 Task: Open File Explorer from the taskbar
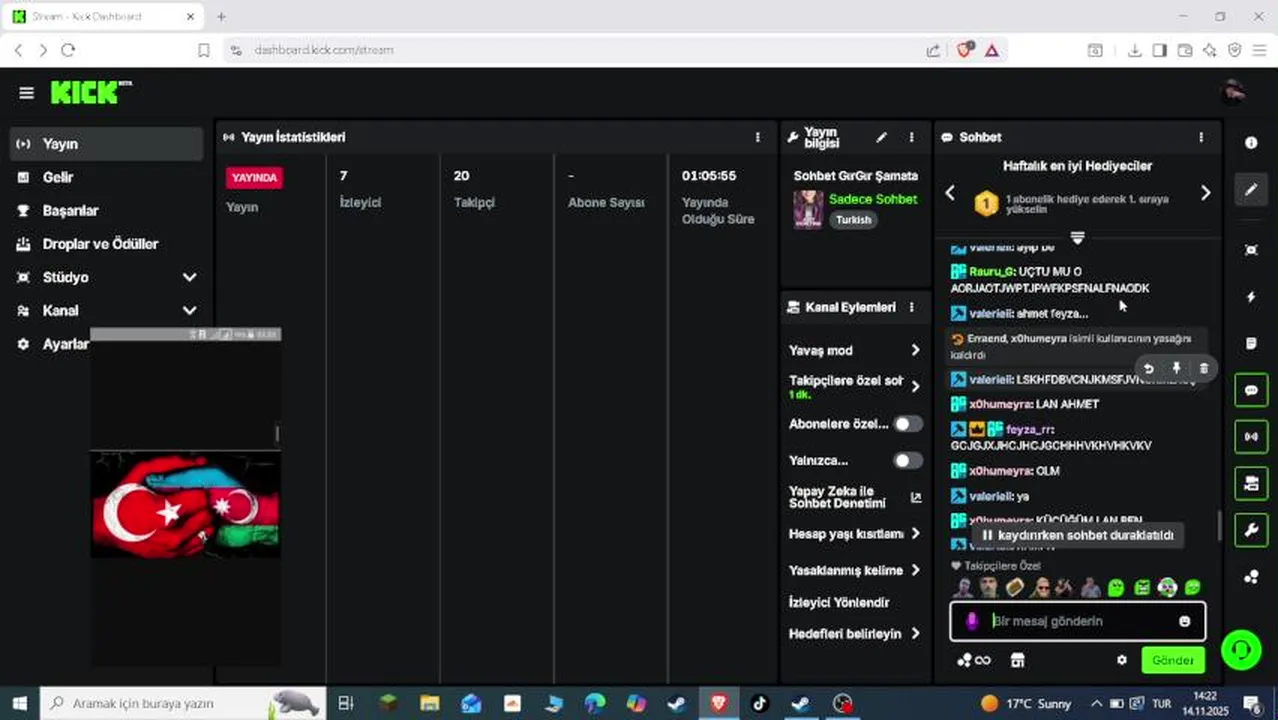(x=429, y=703)
